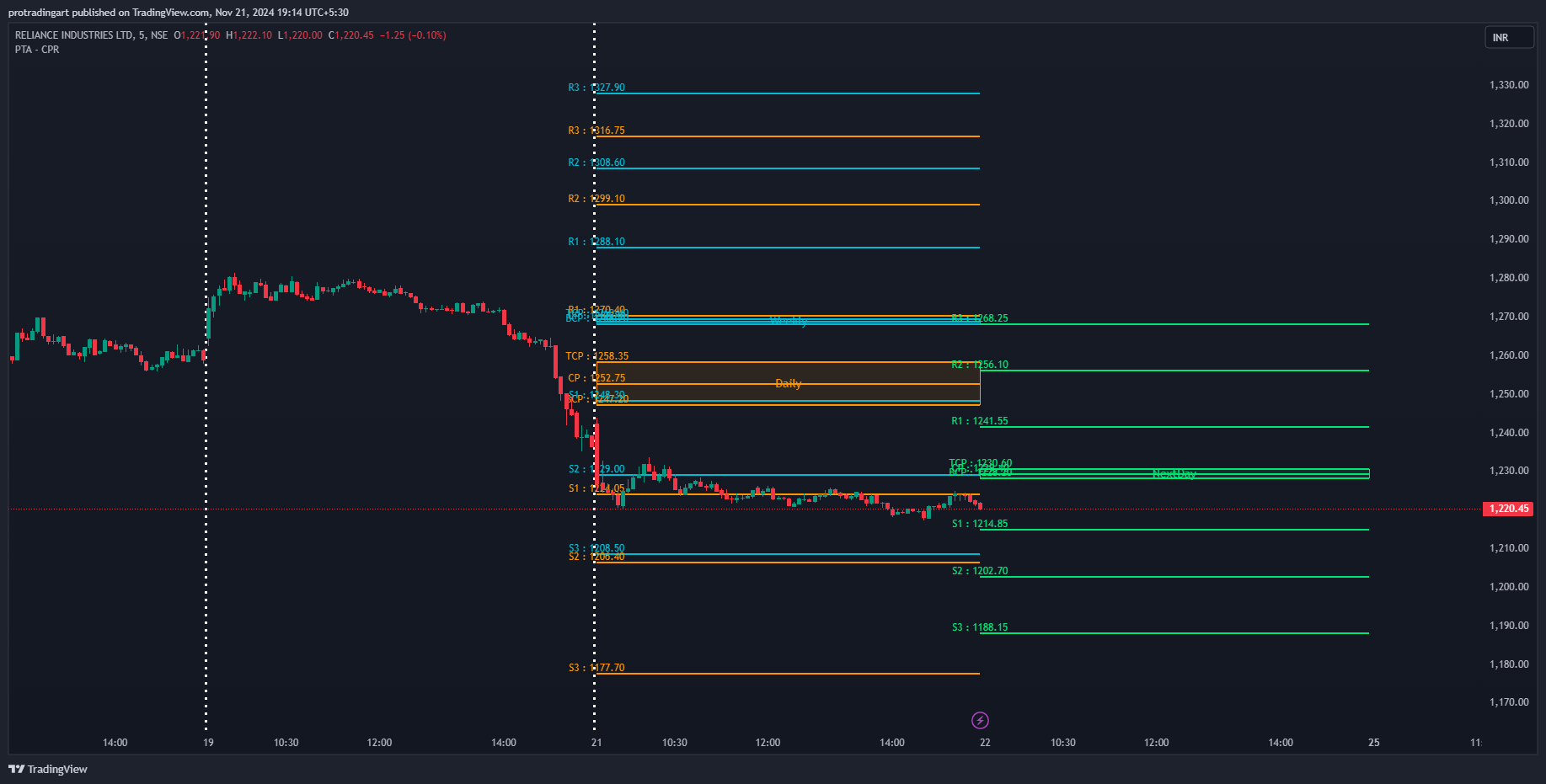Click the R3 : 1327.90 label
Image resolution: width=1546 pixels, height=784 pixels.
(x=596, y=88)
